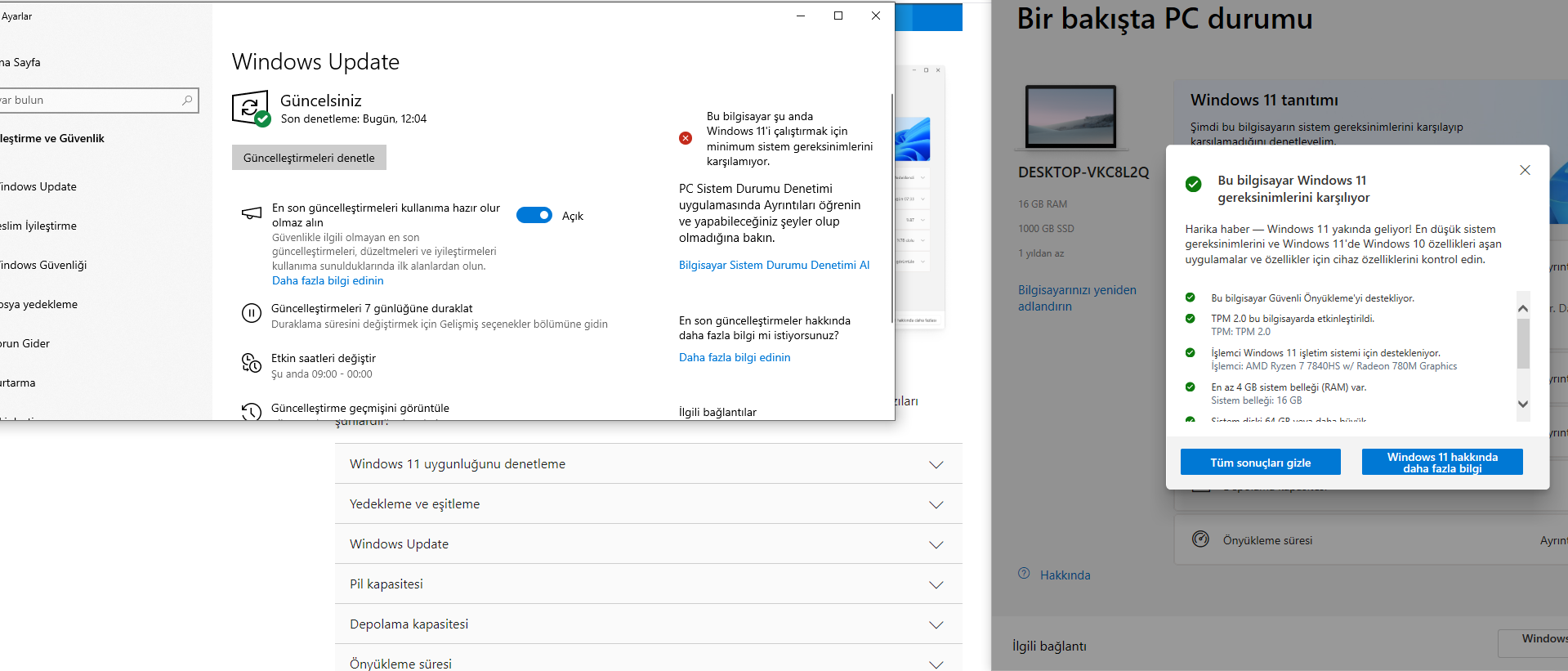Screen dimensions: 1568x671
Task: Click the red error icon beside the Windows 11 warning
Action: 686,138
